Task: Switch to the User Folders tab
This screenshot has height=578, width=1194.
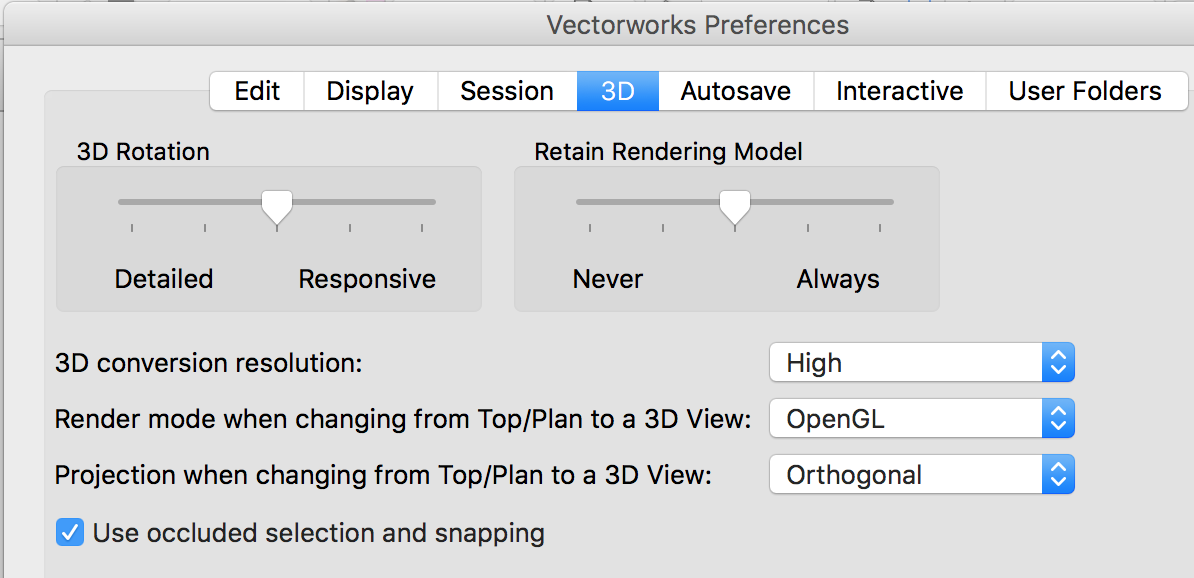Action: 1086,91
